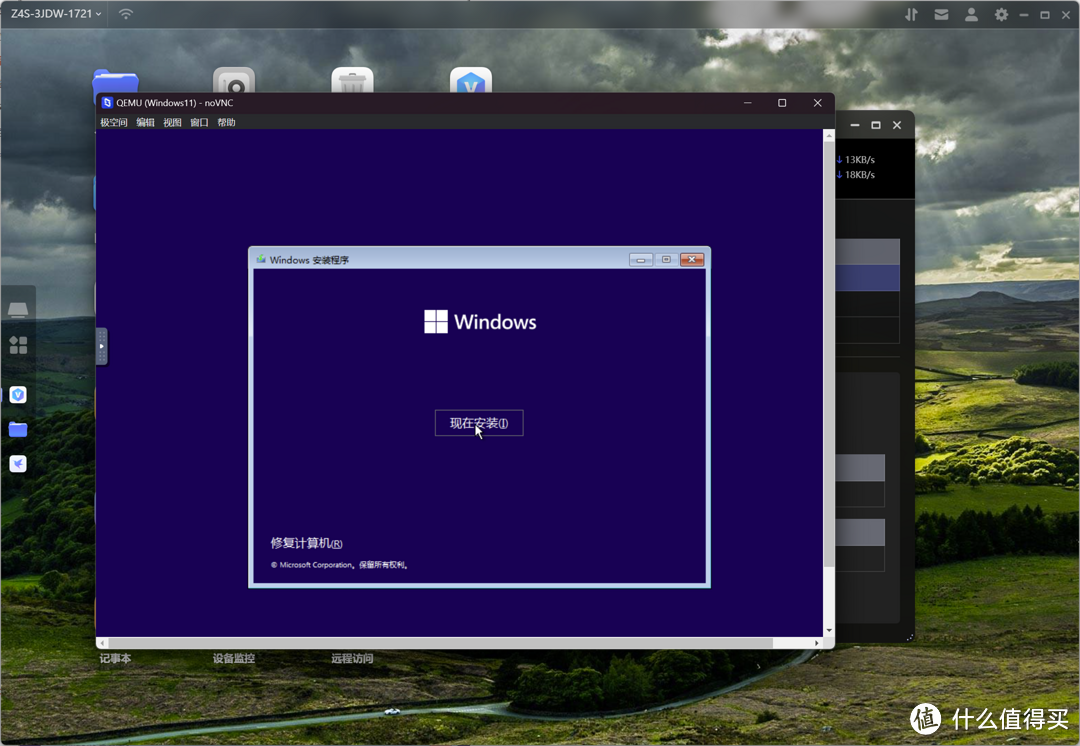Click the "Windows 安装程序" dialog title text

309,260
